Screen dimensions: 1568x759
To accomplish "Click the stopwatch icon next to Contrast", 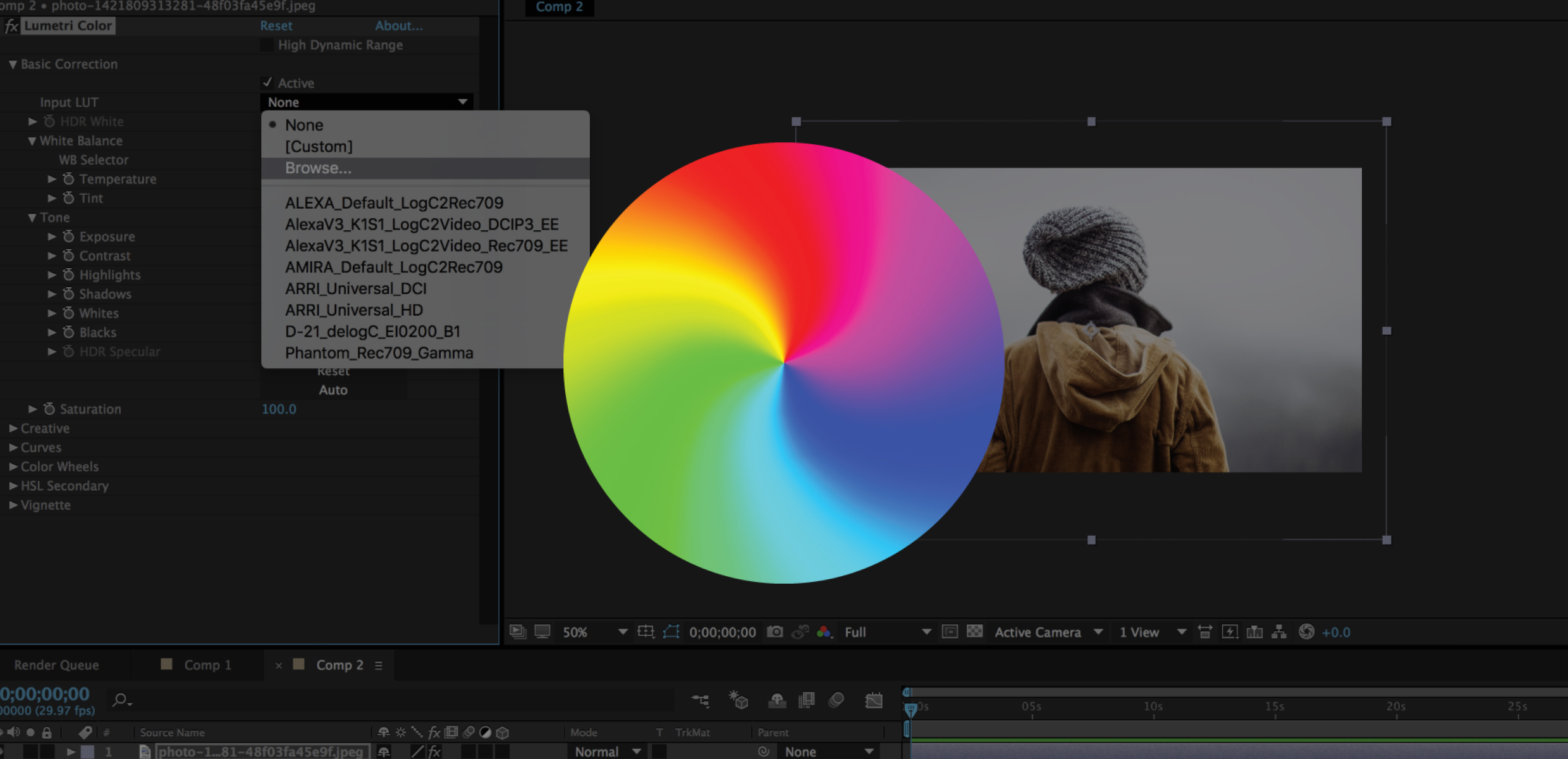I will [68, 255].
